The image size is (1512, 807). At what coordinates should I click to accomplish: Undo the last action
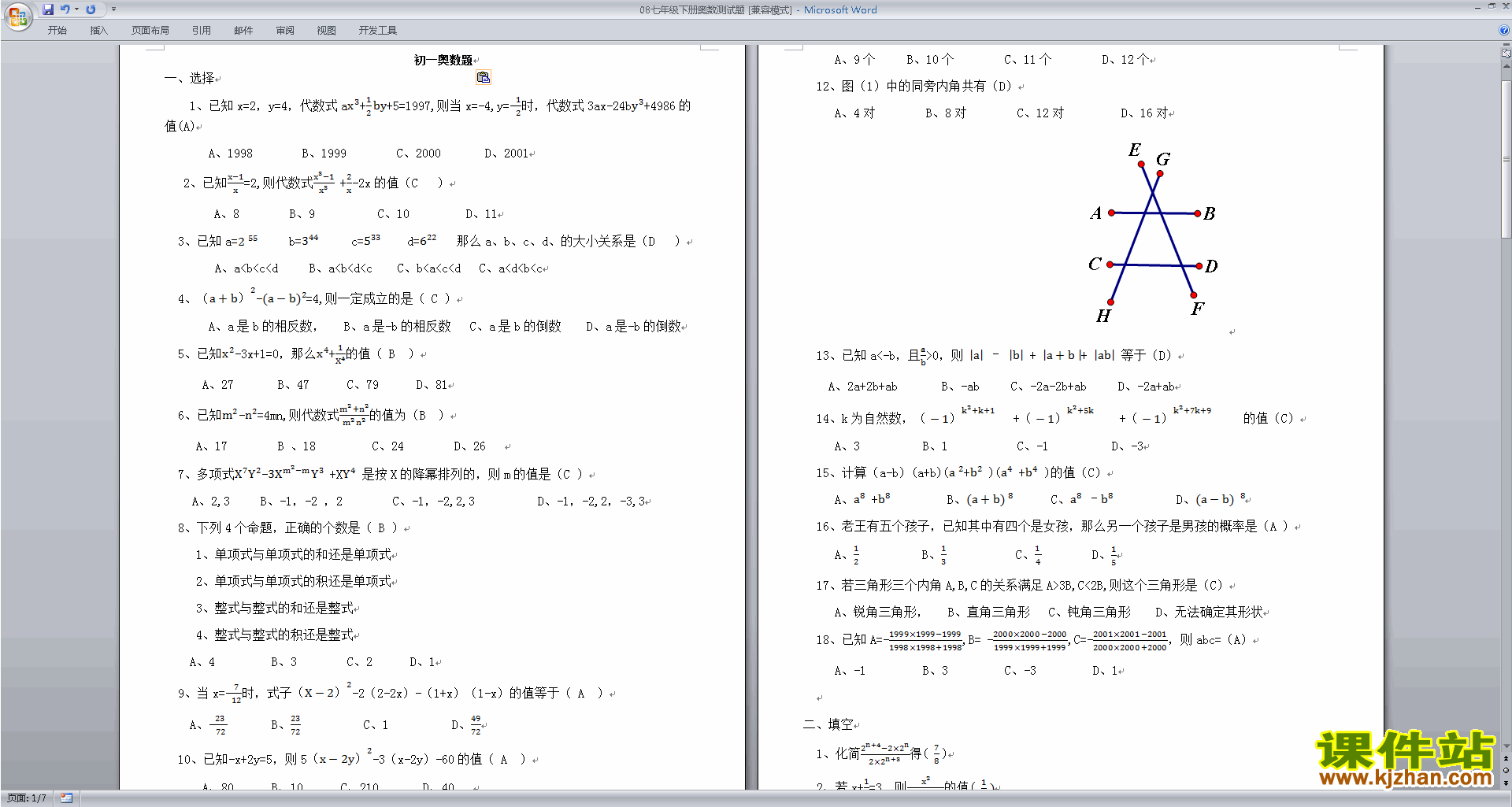65,9
